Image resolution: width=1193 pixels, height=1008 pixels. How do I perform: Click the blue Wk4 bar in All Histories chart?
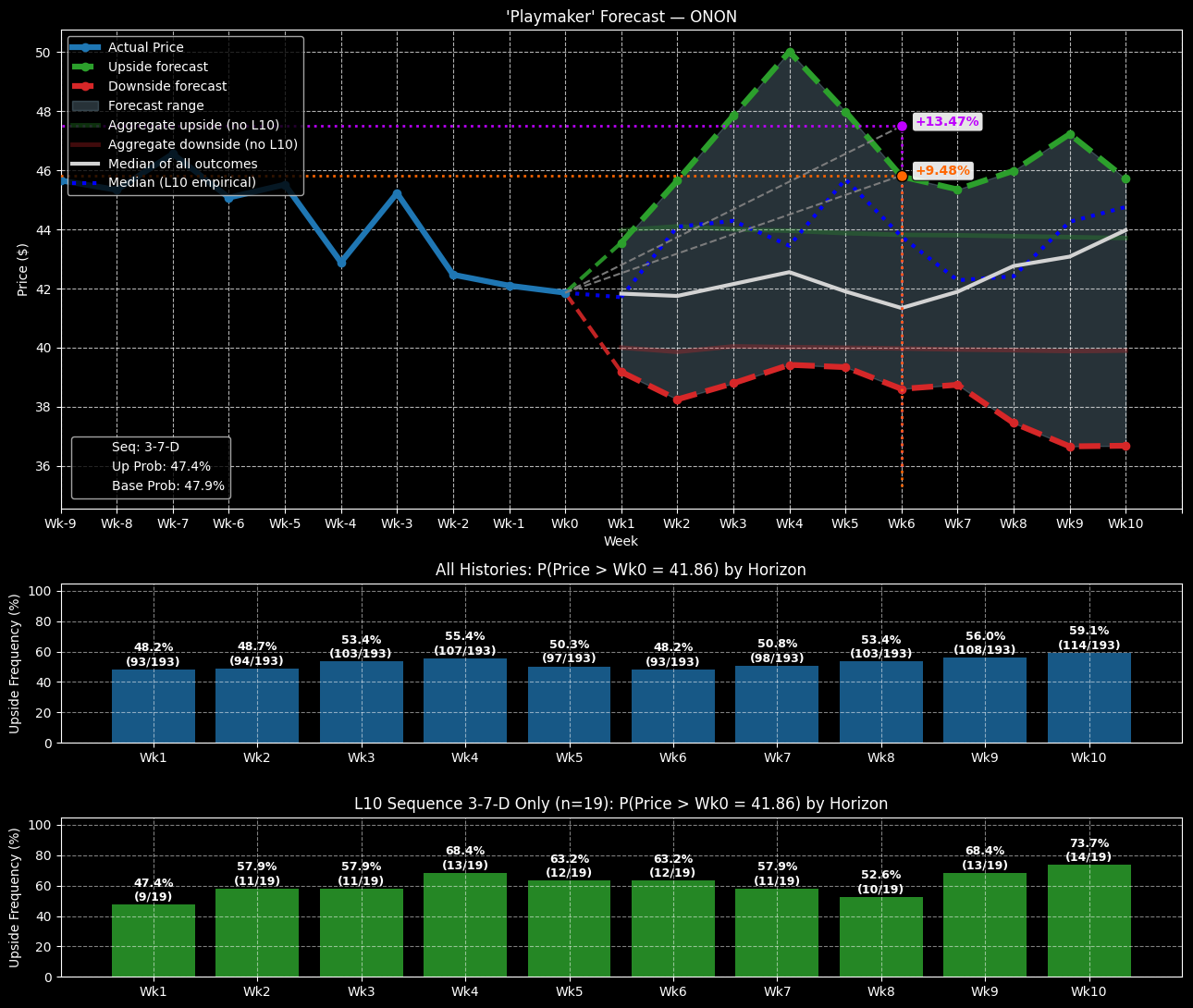(x=465, y=701)
